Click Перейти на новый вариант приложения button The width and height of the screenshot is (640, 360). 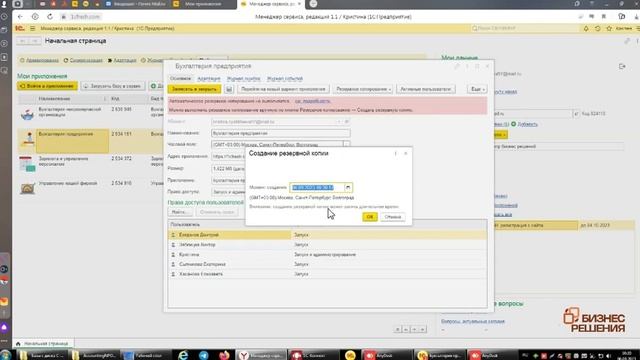tap(283, 89)
